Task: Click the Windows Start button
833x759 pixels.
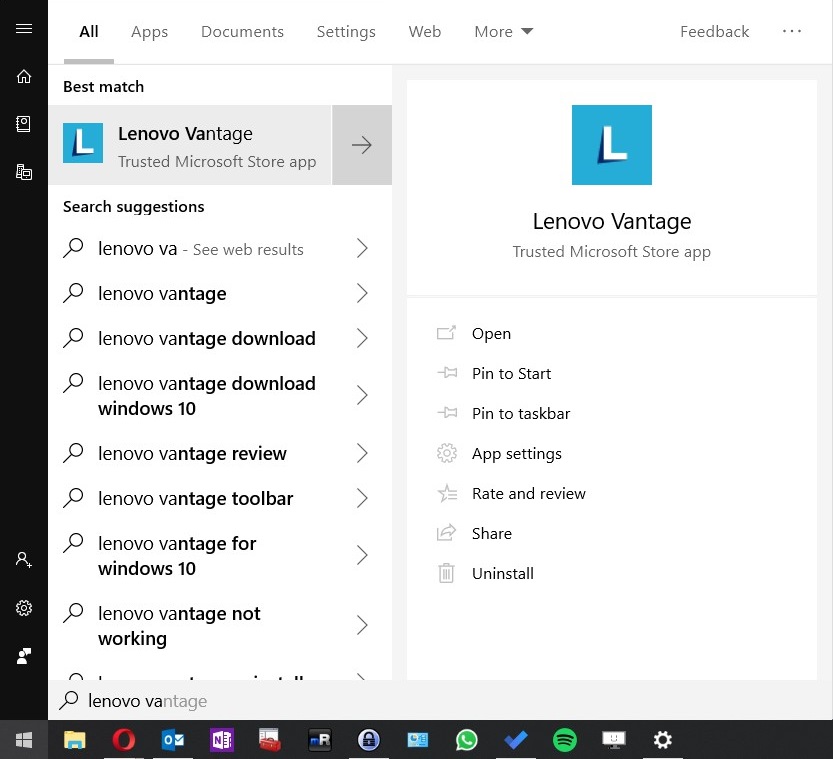Action: (x=24, y=740)
